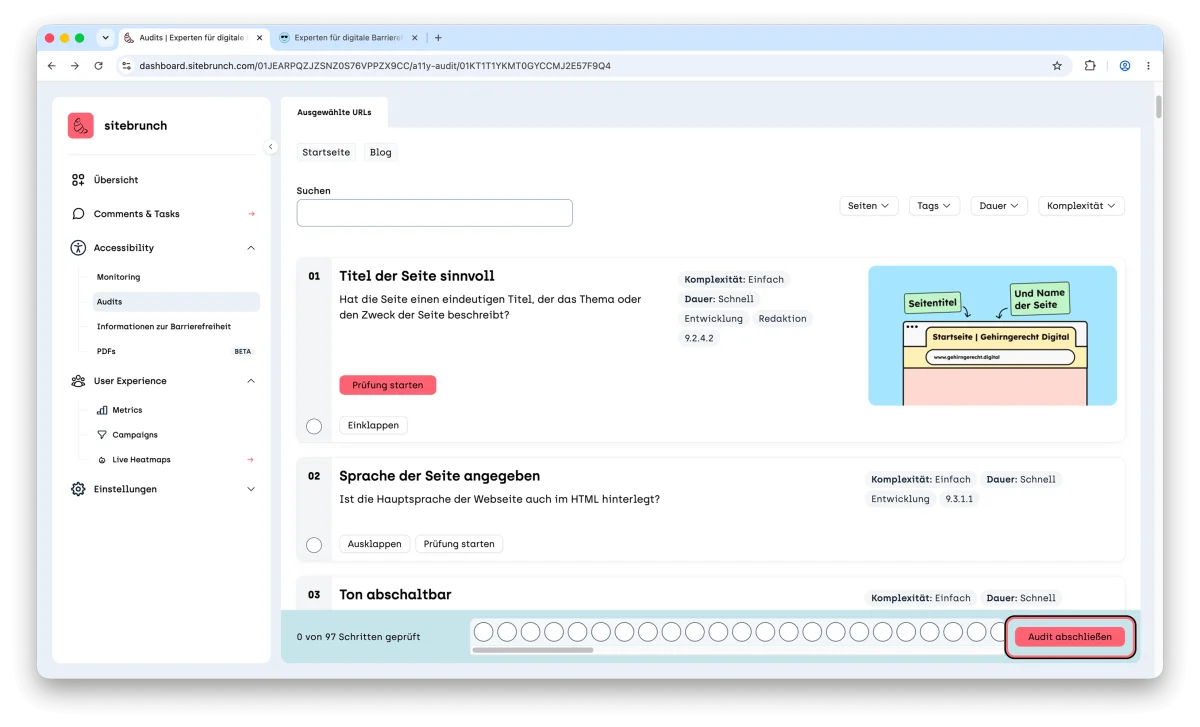Expand the Einstellungen section chevron
The width and height of the screenshot is (1200, 727).
point(251,489)
